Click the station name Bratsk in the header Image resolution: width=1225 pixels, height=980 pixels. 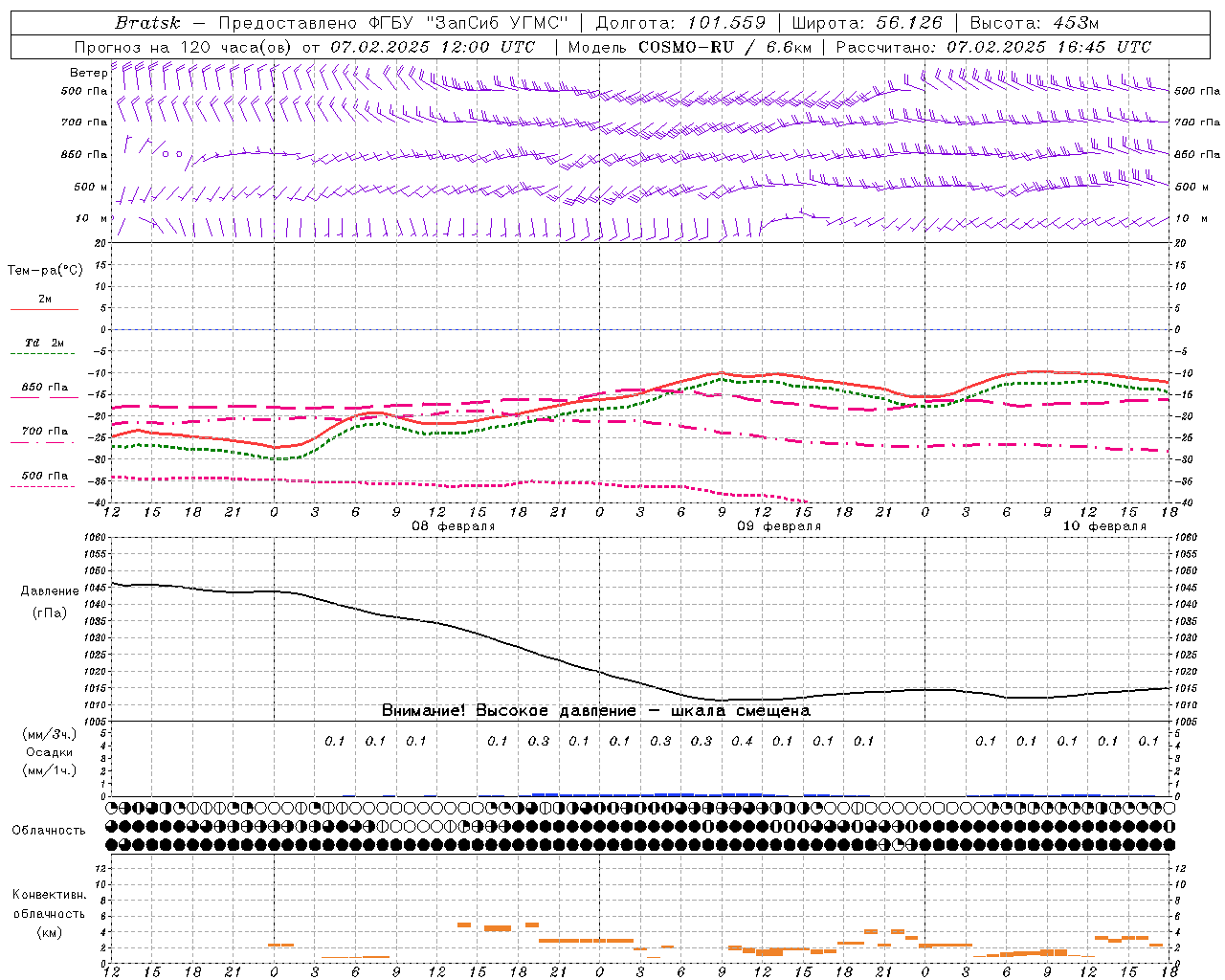147,23
